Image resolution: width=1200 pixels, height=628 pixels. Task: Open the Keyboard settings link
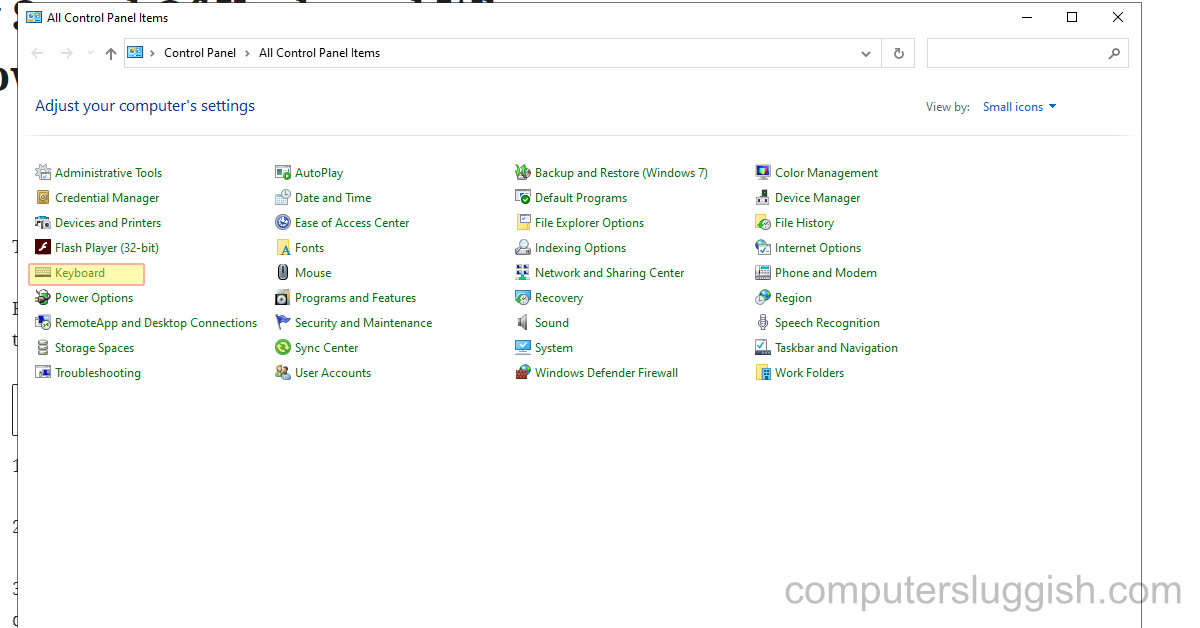pyautogui.click(x=80, y=273)
